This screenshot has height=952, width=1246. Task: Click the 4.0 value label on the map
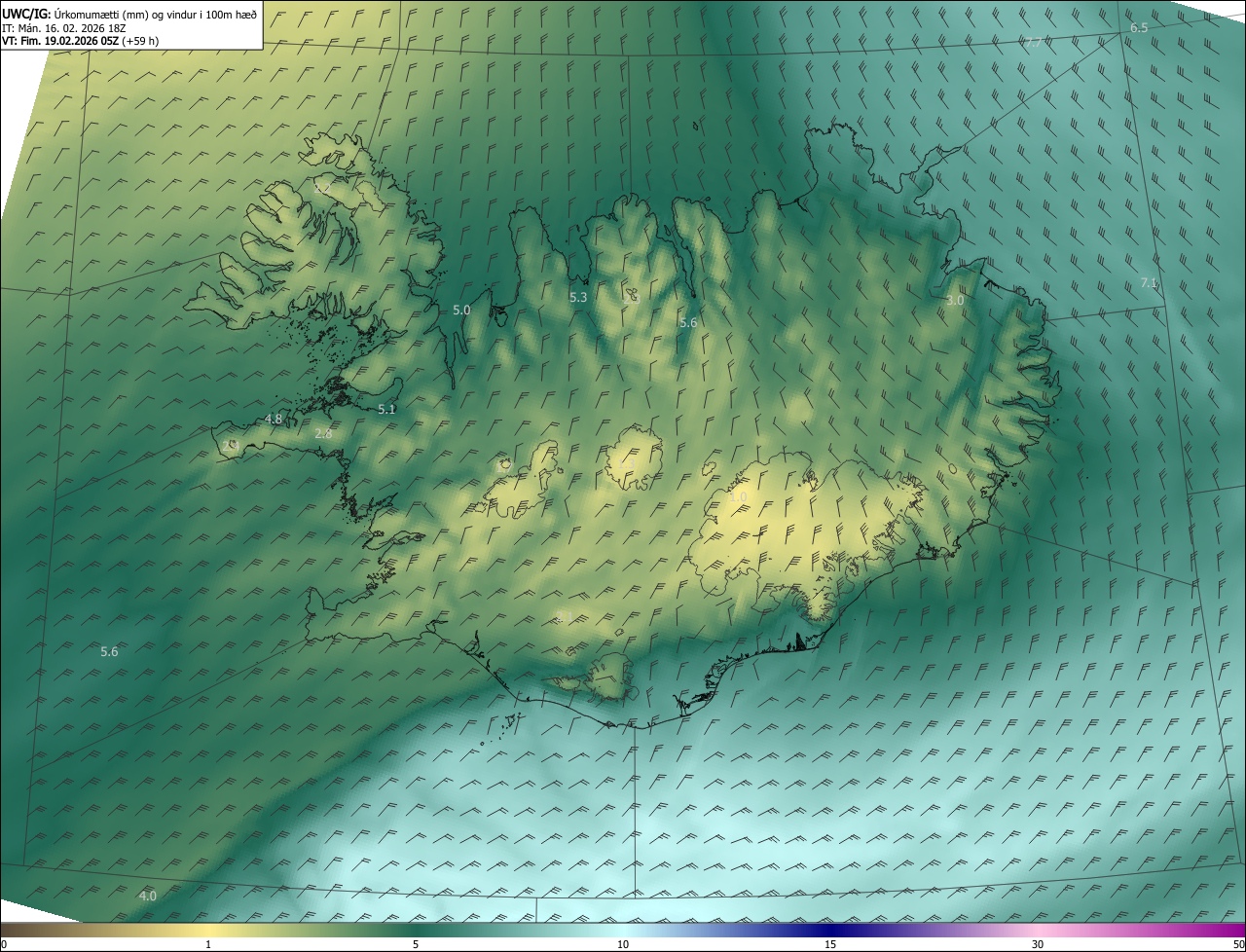pyautogui.click(x=147, y=896)
